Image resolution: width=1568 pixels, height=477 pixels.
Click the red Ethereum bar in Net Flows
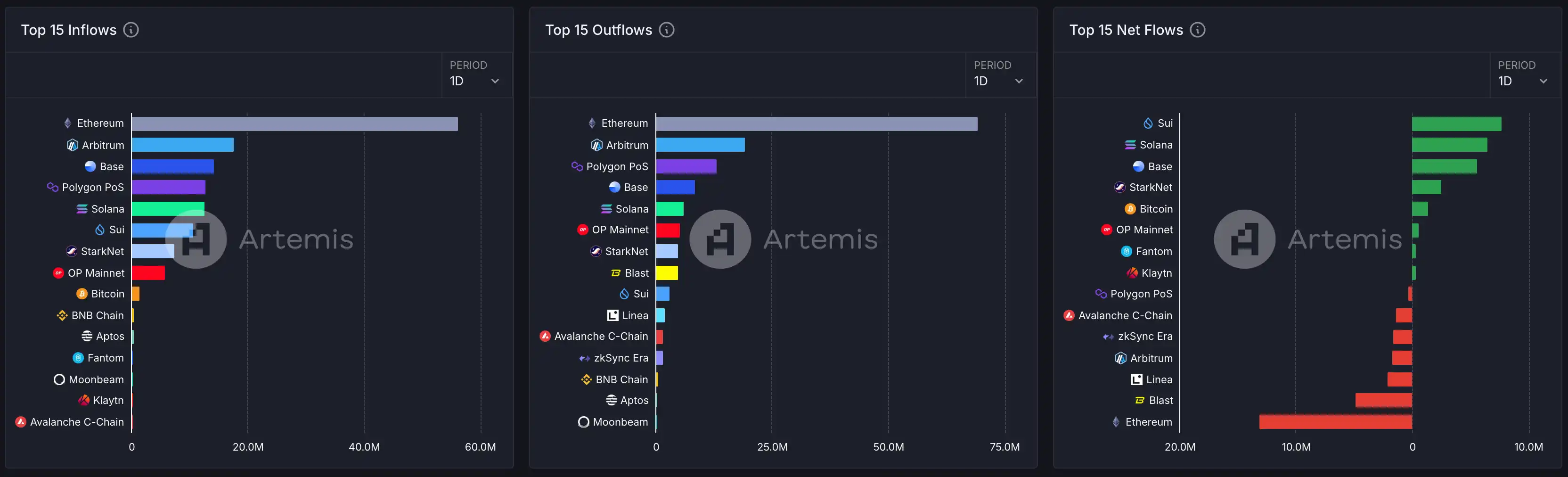(x=1335, y=421)
